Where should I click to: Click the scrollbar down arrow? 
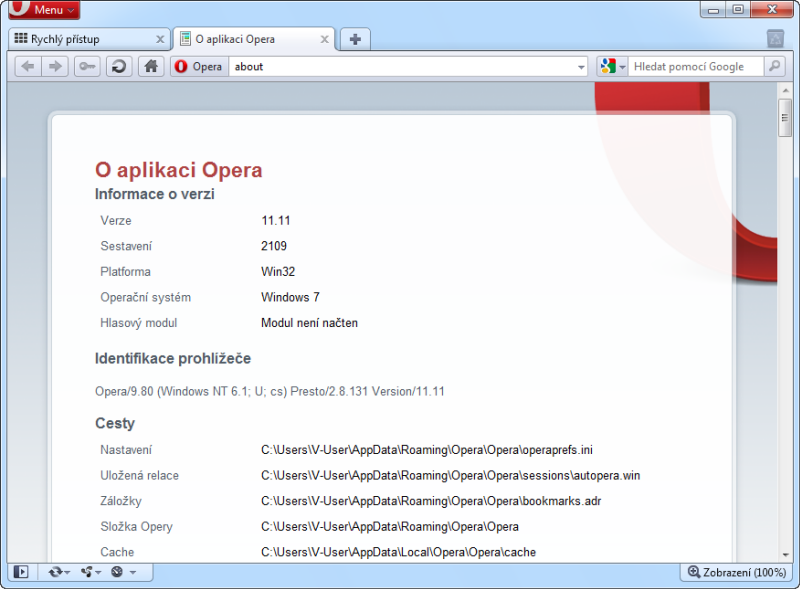[x=785, y=555]
